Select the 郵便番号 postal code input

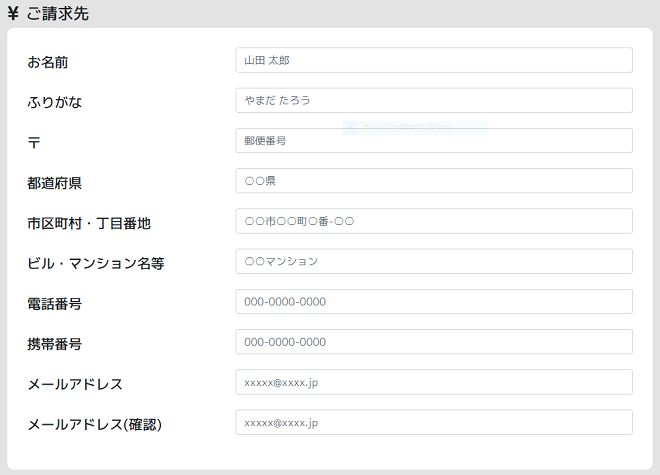(x=433, y=141)
